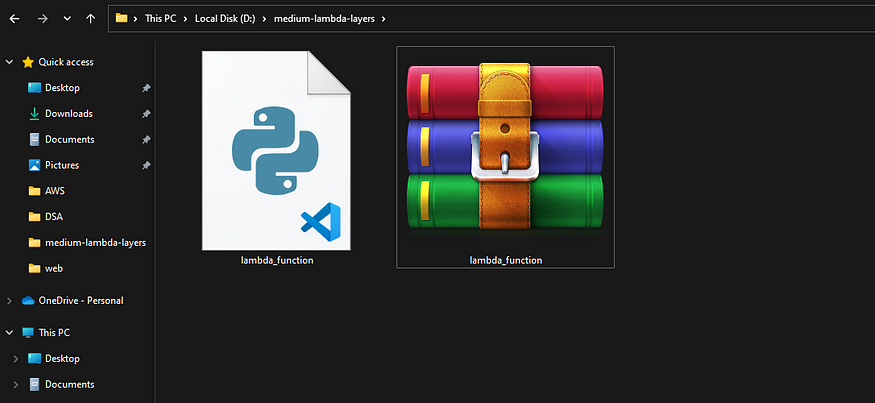Screen dimensions: 875x403
Task: Select the WinRAR lambda_function archive thumbnail
Action: 505,146
